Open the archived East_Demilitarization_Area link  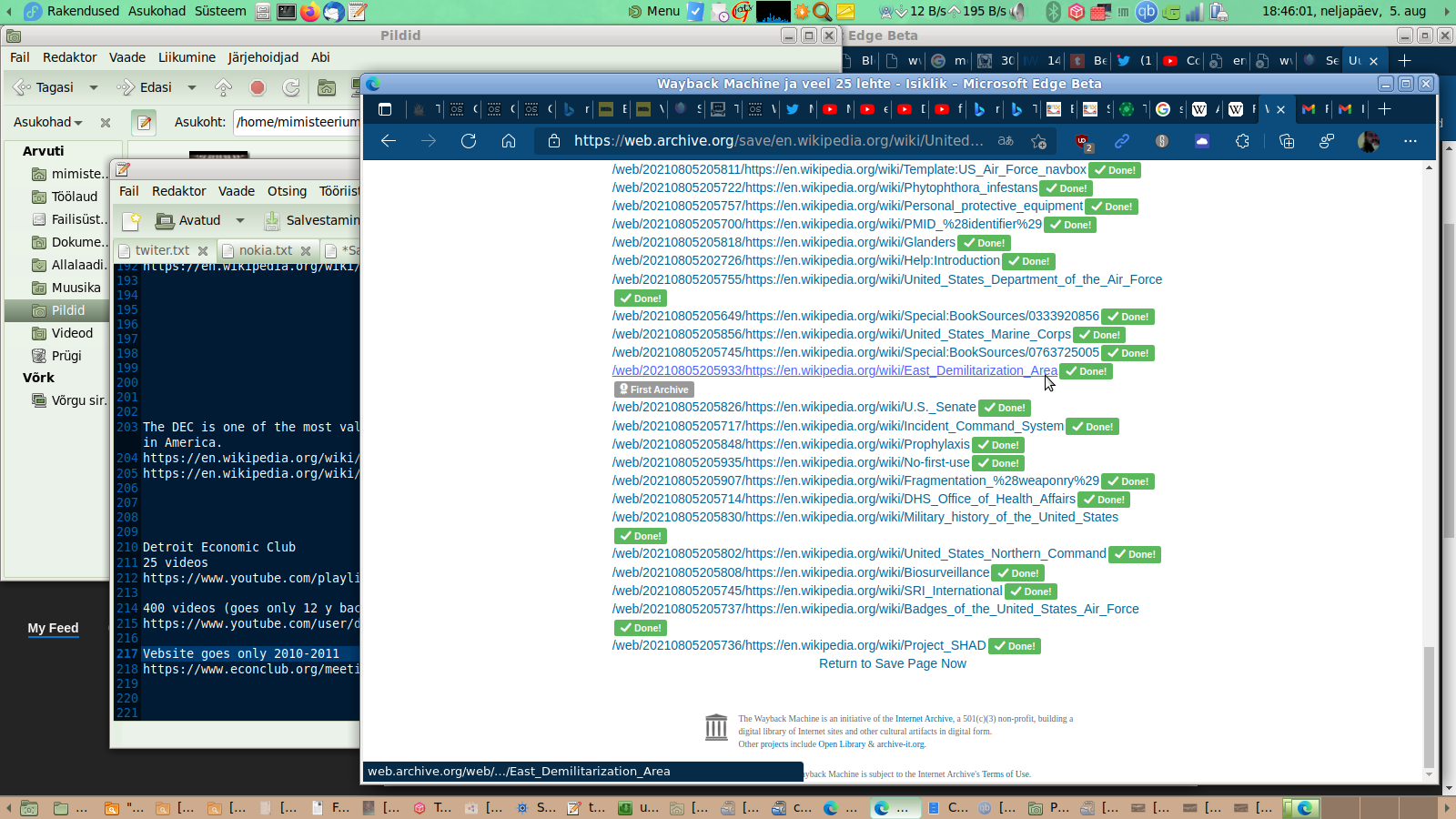coord(834,370)
